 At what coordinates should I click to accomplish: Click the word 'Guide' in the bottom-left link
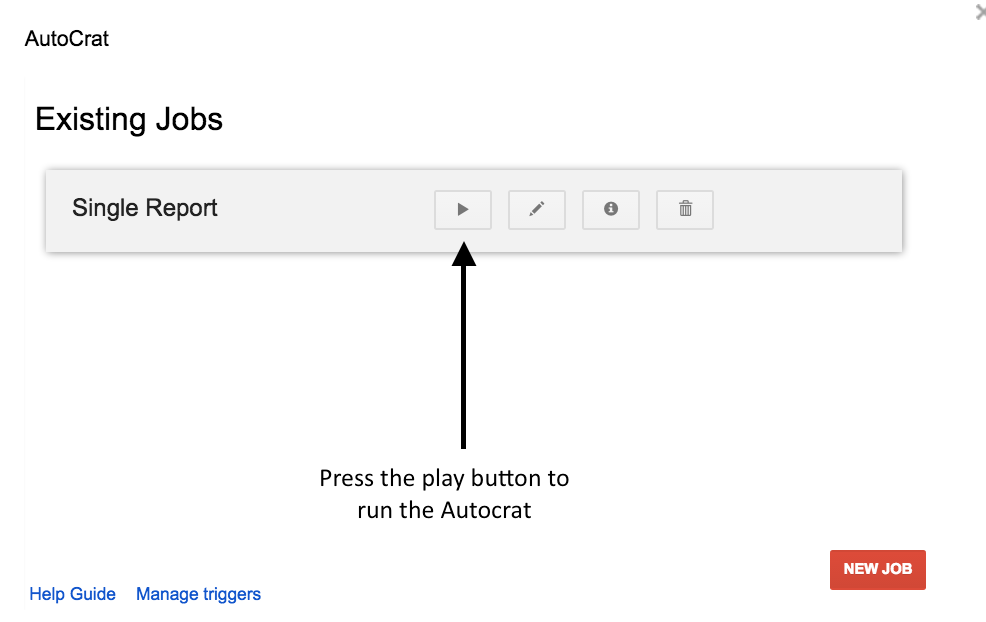[92, 594]
